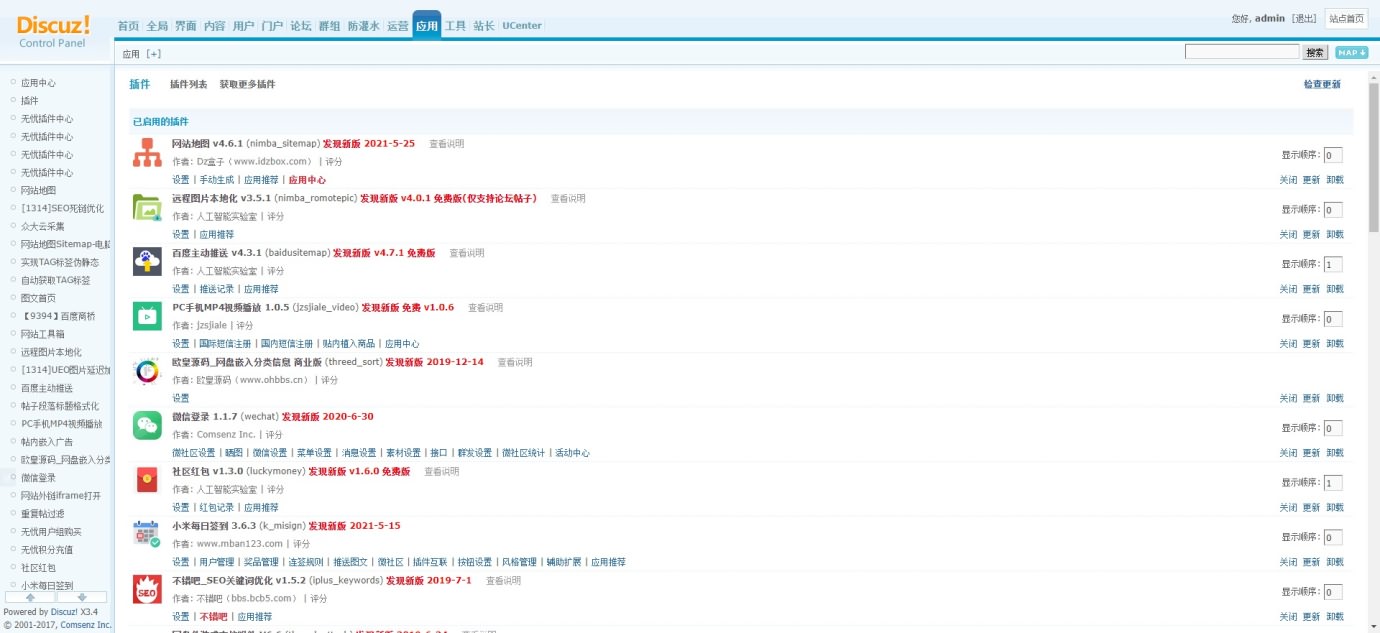Click 关闭 for the 微信登录 plugin
This screenshot has width=1380, height=633.
1288,453
